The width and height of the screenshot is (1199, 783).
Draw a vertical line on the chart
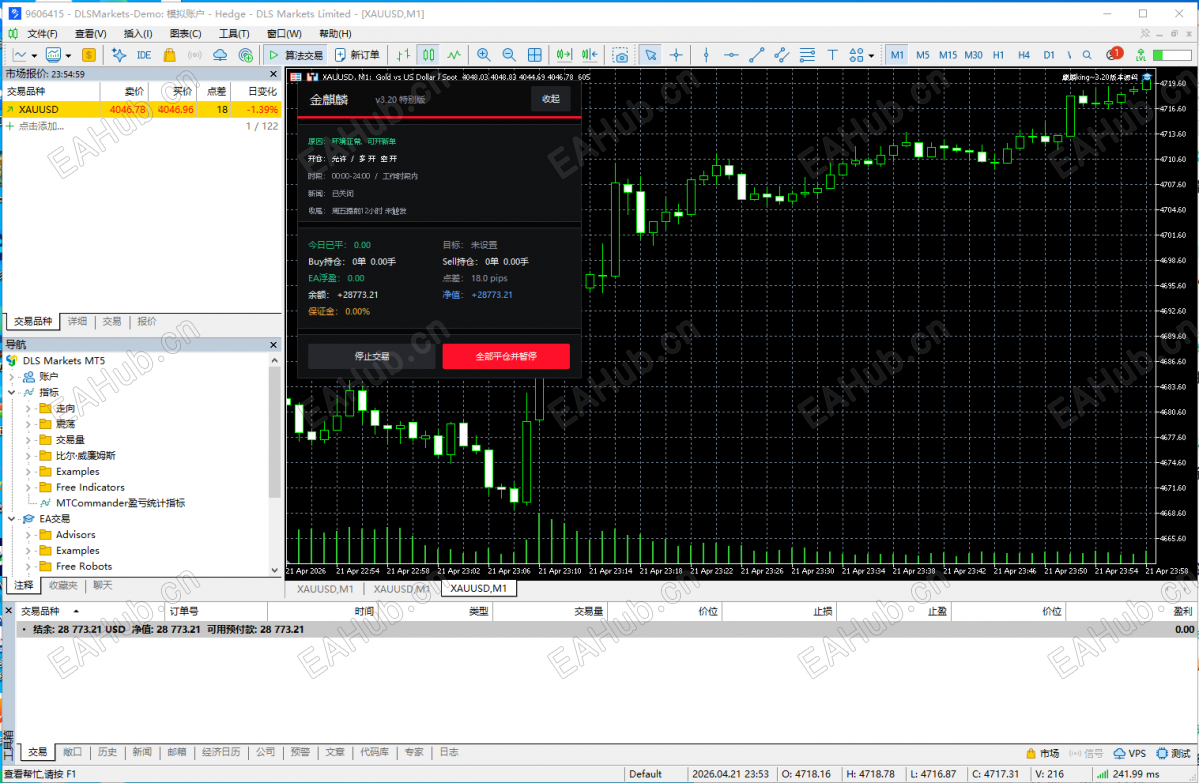point(706,55)
